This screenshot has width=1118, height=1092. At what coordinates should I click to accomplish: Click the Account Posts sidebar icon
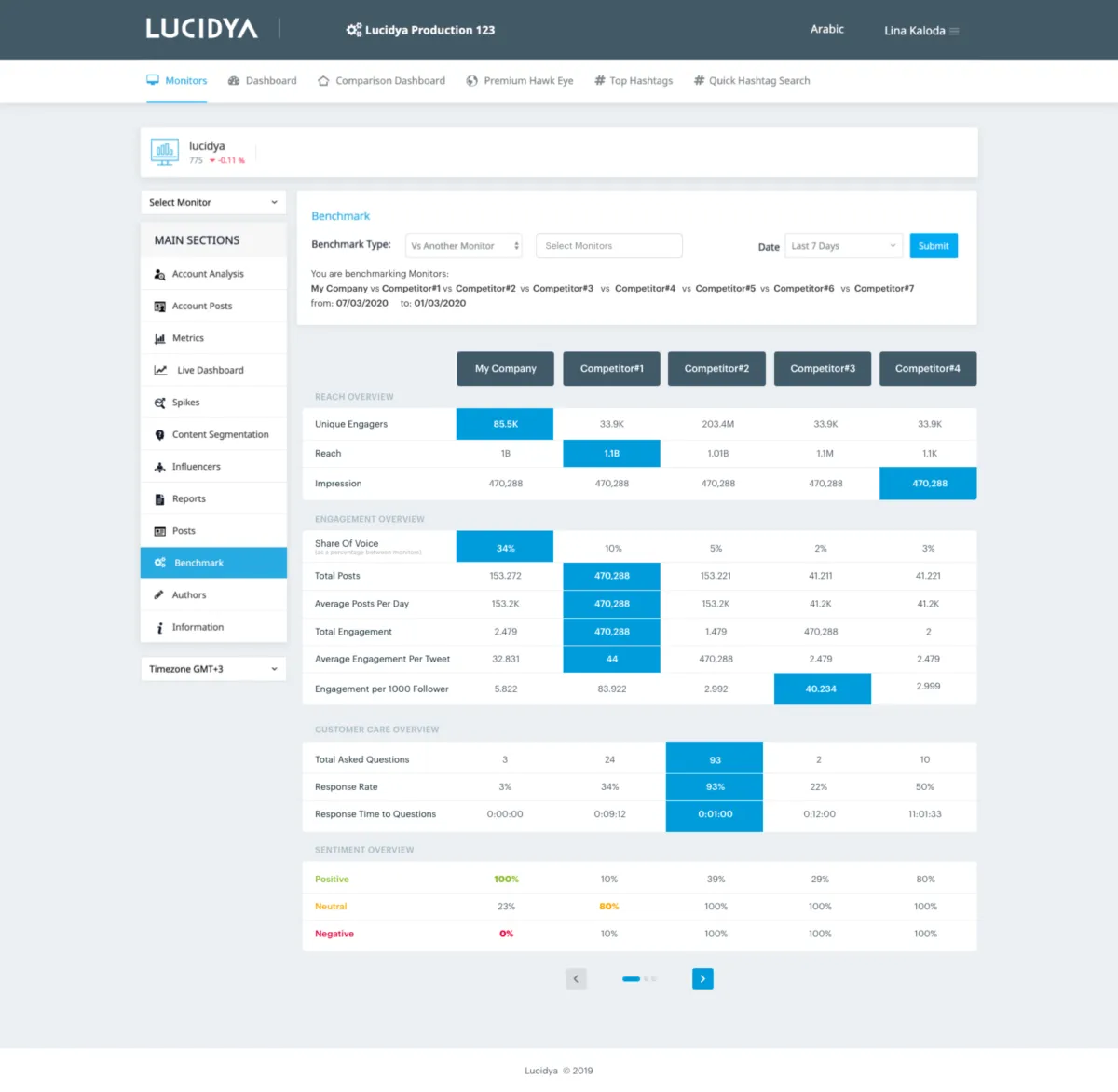tap(159, 307)
